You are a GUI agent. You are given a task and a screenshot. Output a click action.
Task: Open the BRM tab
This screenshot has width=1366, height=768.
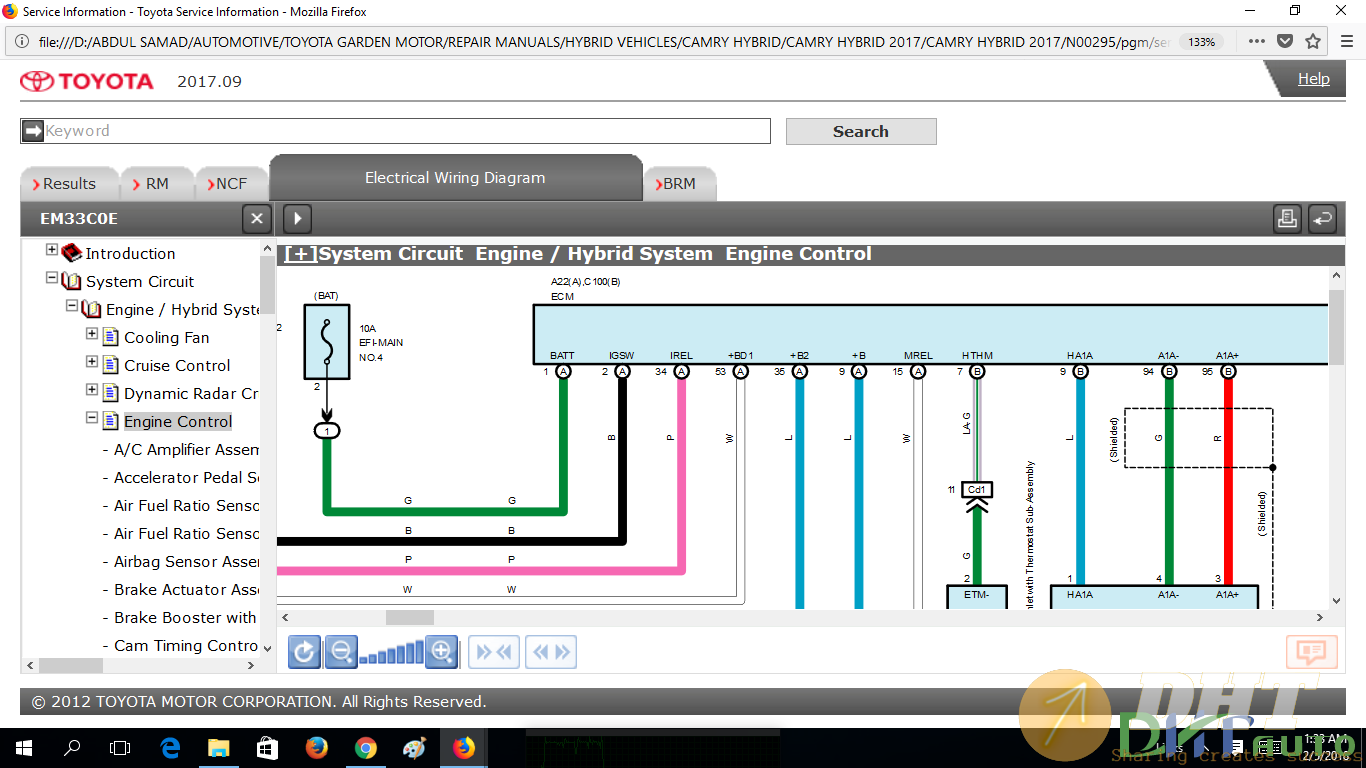678,184
